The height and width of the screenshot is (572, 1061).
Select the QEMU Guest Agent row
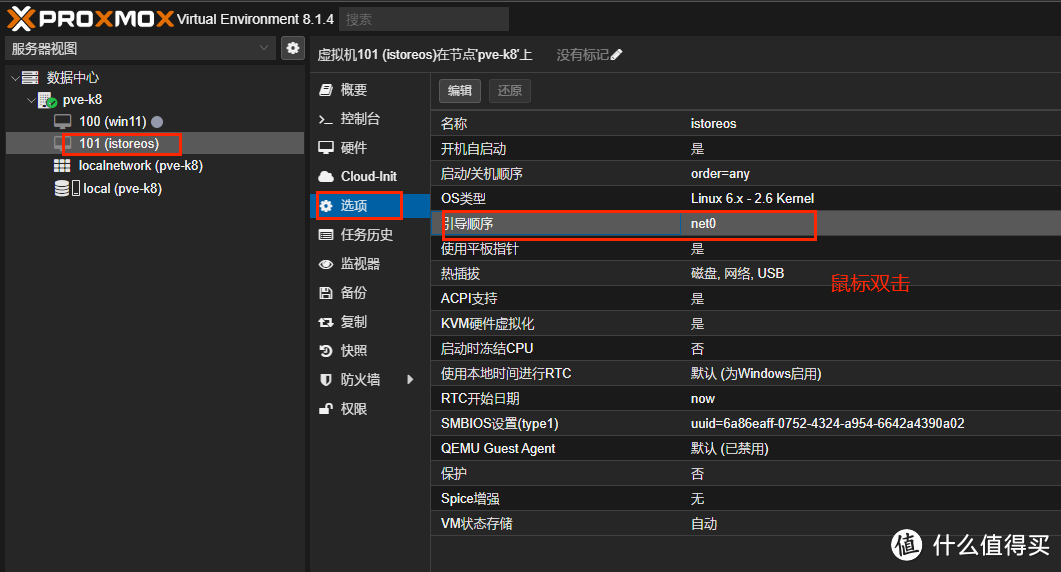tap(746, 449)
